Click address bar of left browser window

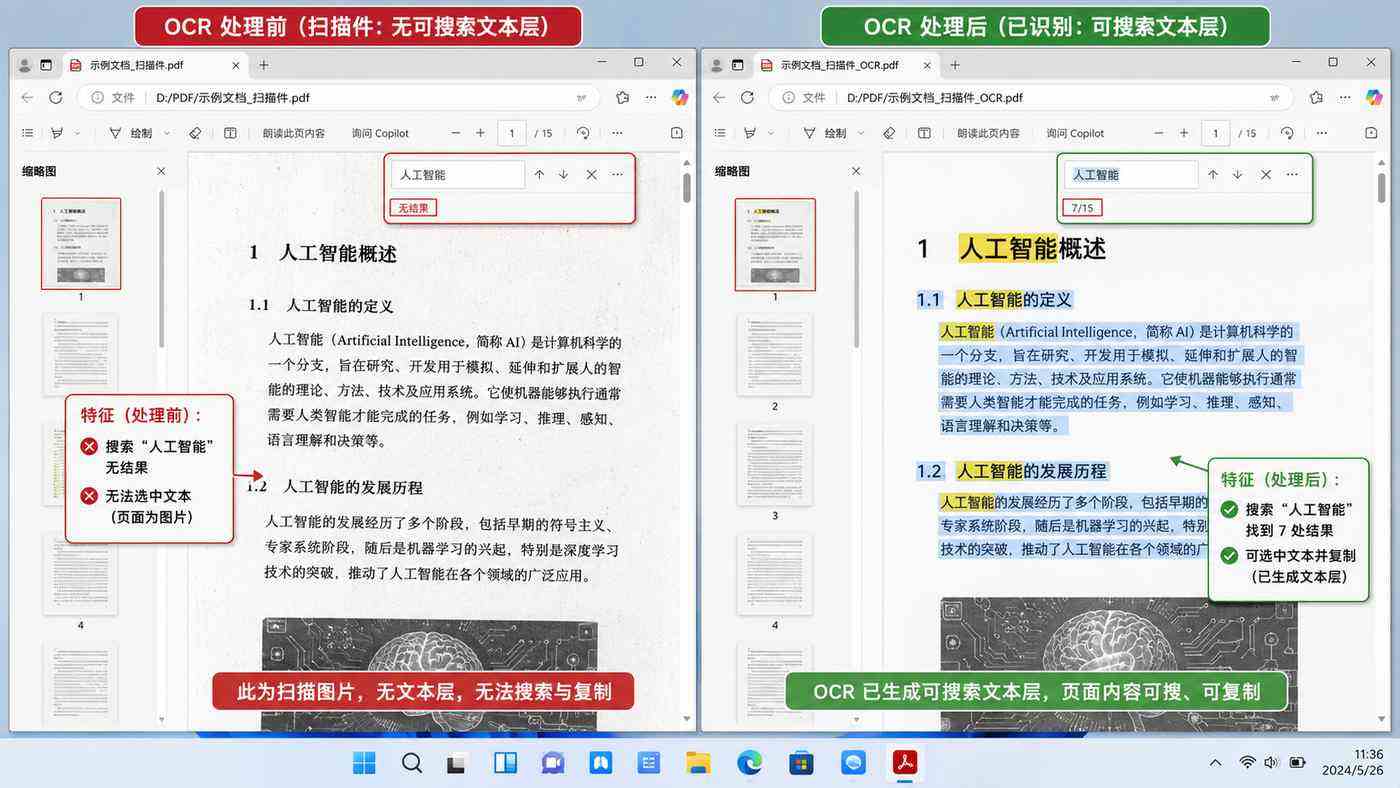point(340,98)
